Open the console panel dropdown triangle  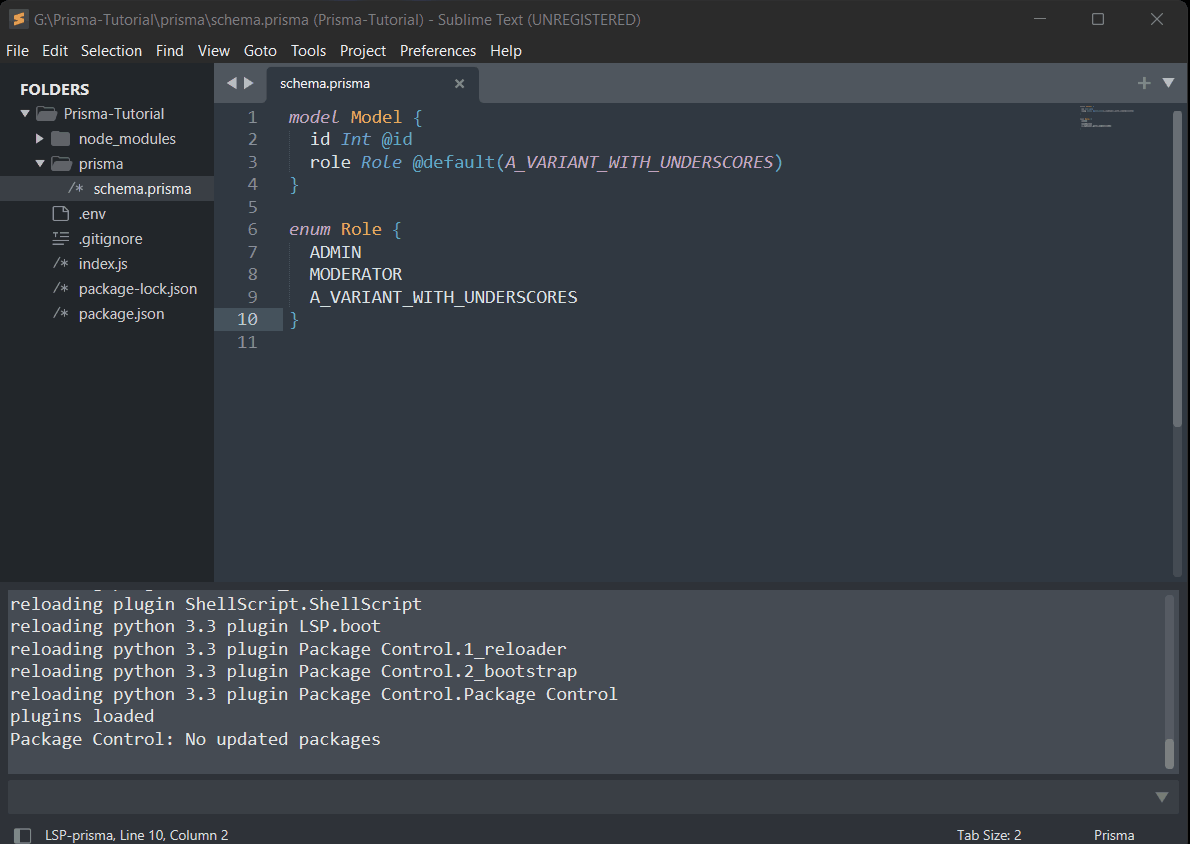pyautogui.click(x=1161, y=796)
